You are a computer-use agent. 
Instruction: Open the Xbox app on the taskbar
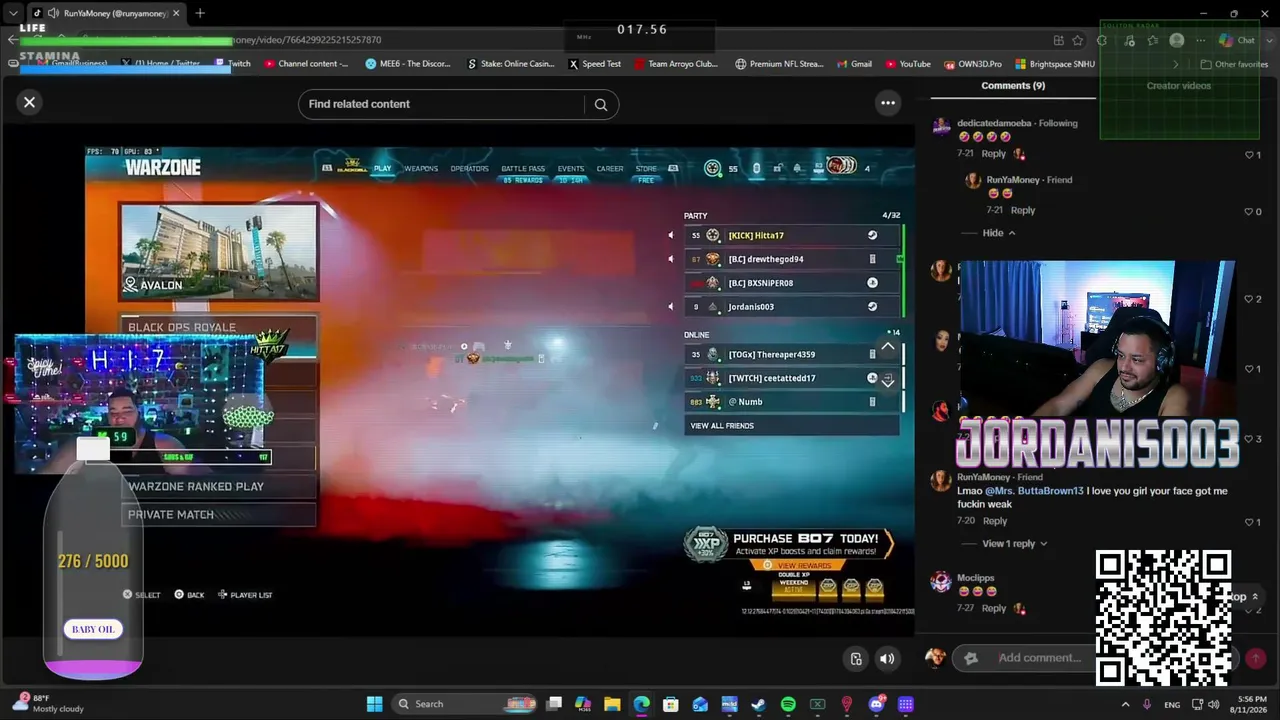817,704
